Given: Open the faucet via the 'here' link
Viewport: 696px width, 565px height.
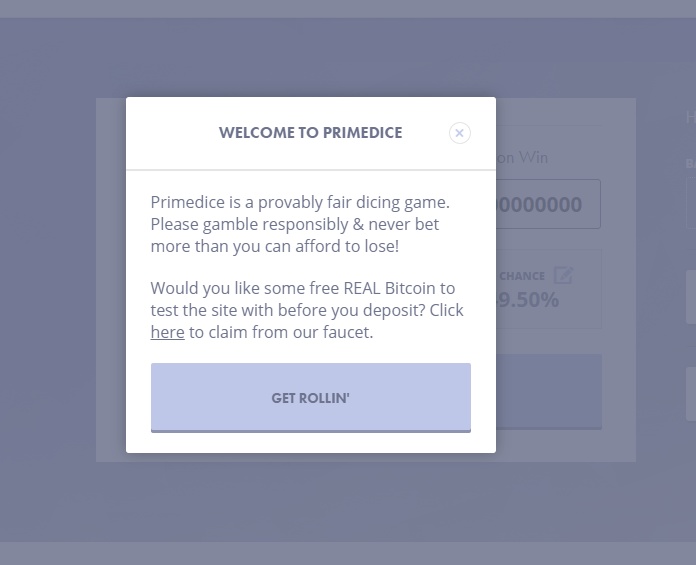Looking at the screenshot, I should click(167, 332).
